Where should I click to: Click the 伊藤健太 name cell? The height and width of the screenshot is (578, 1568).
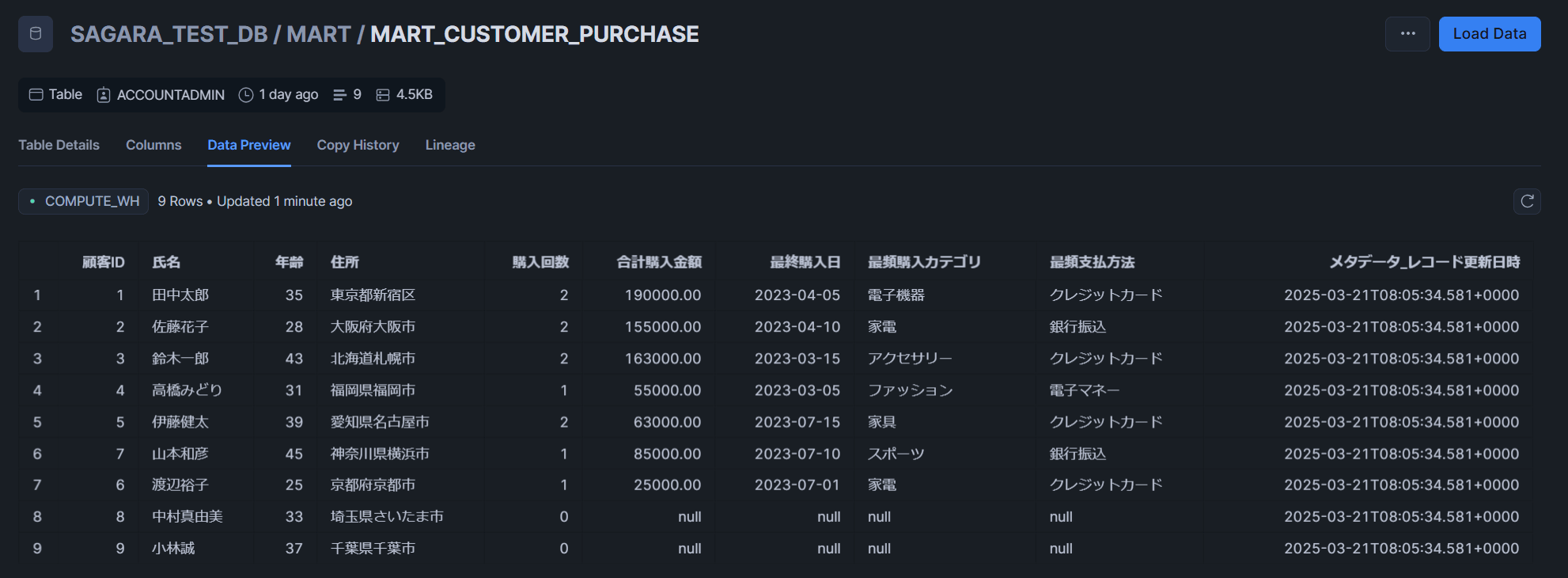tap(180, 421)
